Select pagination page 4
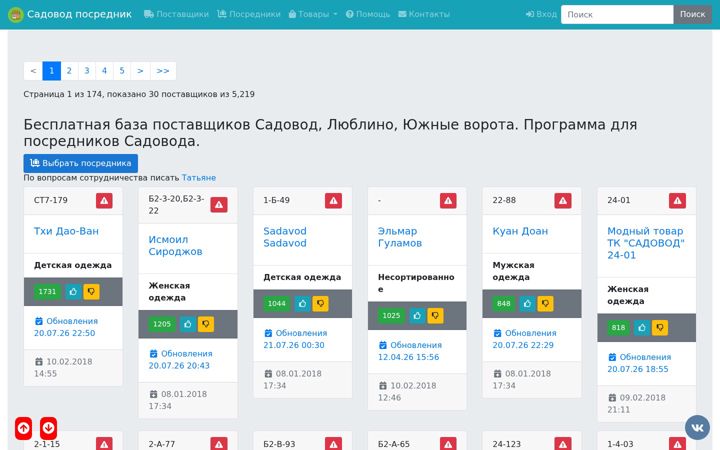The height and width of the screenshot is (450, 720). [x=104, y=71]
